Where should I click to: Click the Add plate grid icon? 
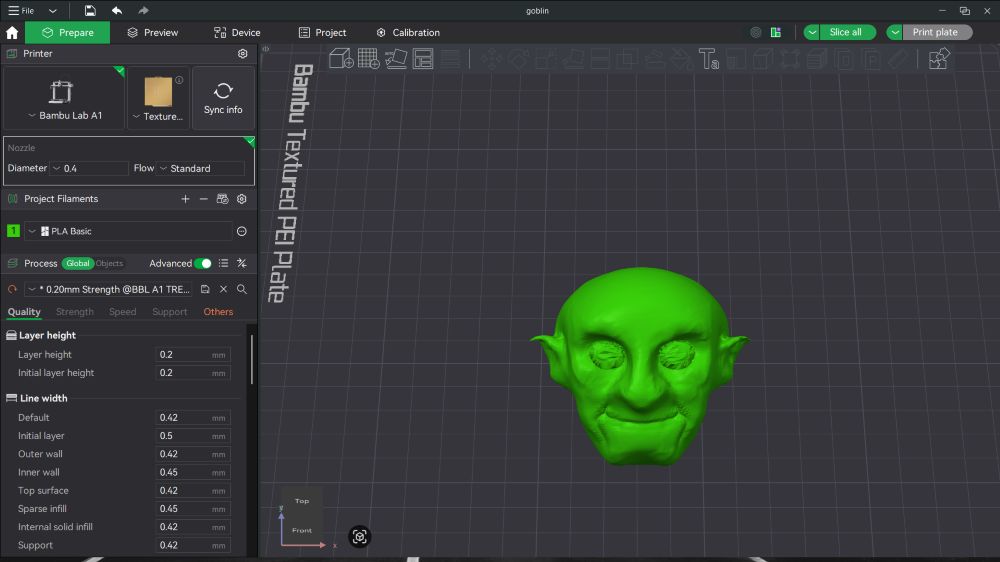click(x=369, y=59)
